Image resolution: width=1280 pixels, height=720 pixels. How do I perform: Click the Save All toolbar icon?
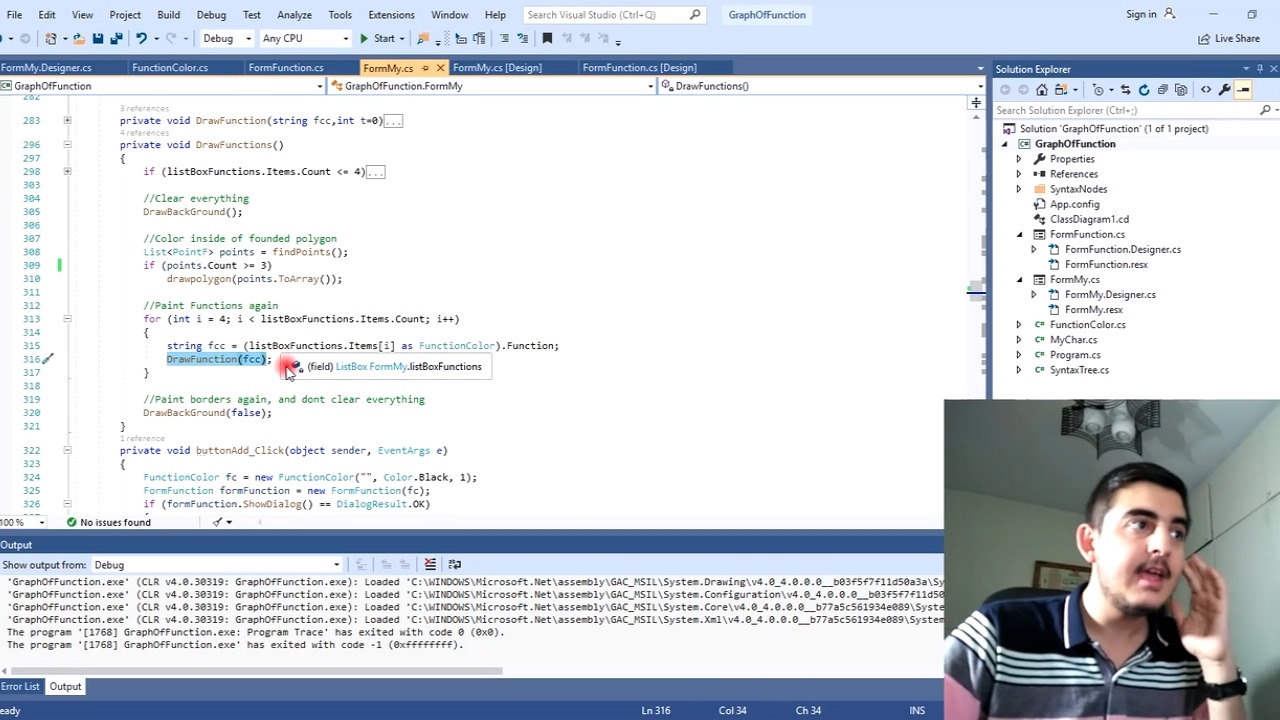pos(116,38)
